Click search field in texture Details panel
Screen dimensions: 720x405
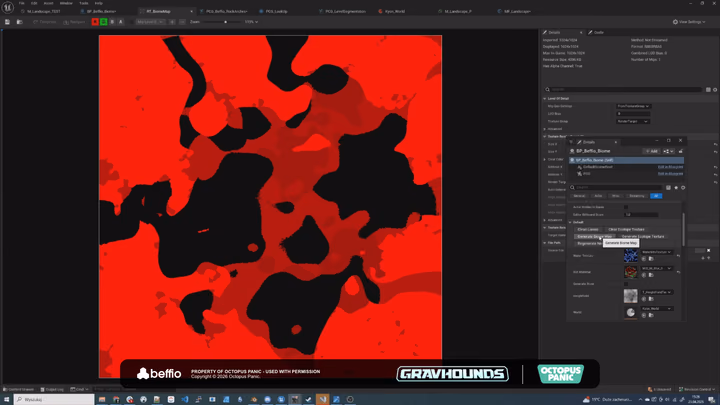pyautogui.click(x=623, y=90)
